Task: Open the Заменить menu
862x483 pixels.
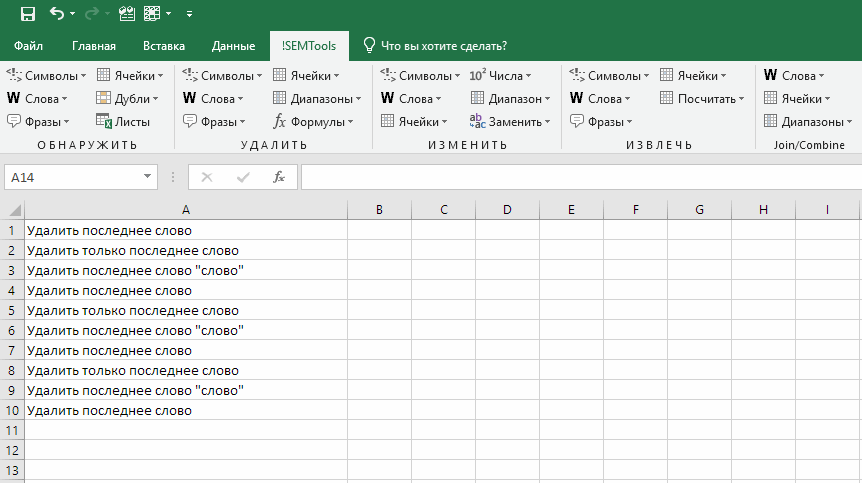Action: [510, 122]
